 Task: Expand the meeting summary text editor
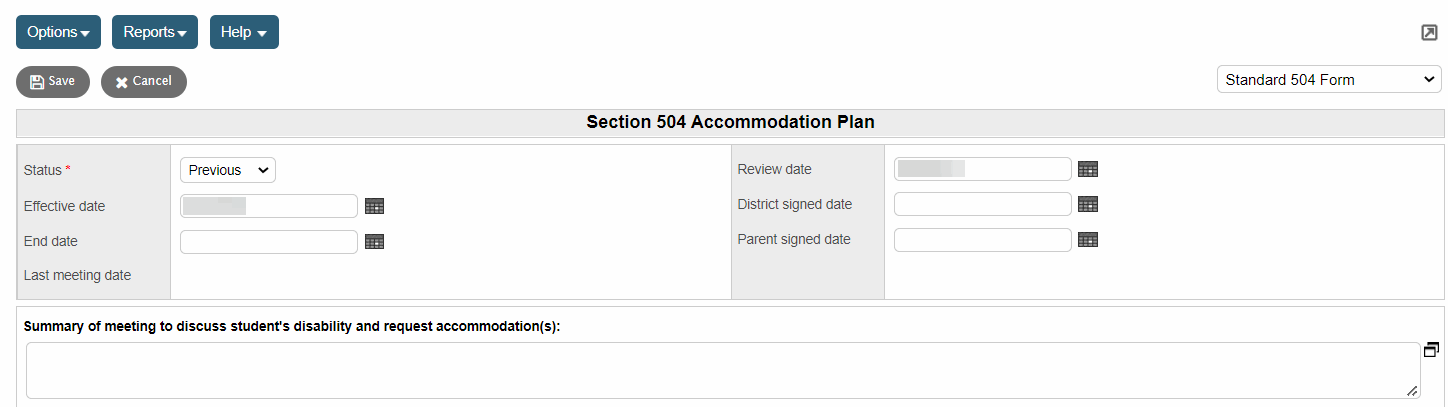tap(1431, 349)
